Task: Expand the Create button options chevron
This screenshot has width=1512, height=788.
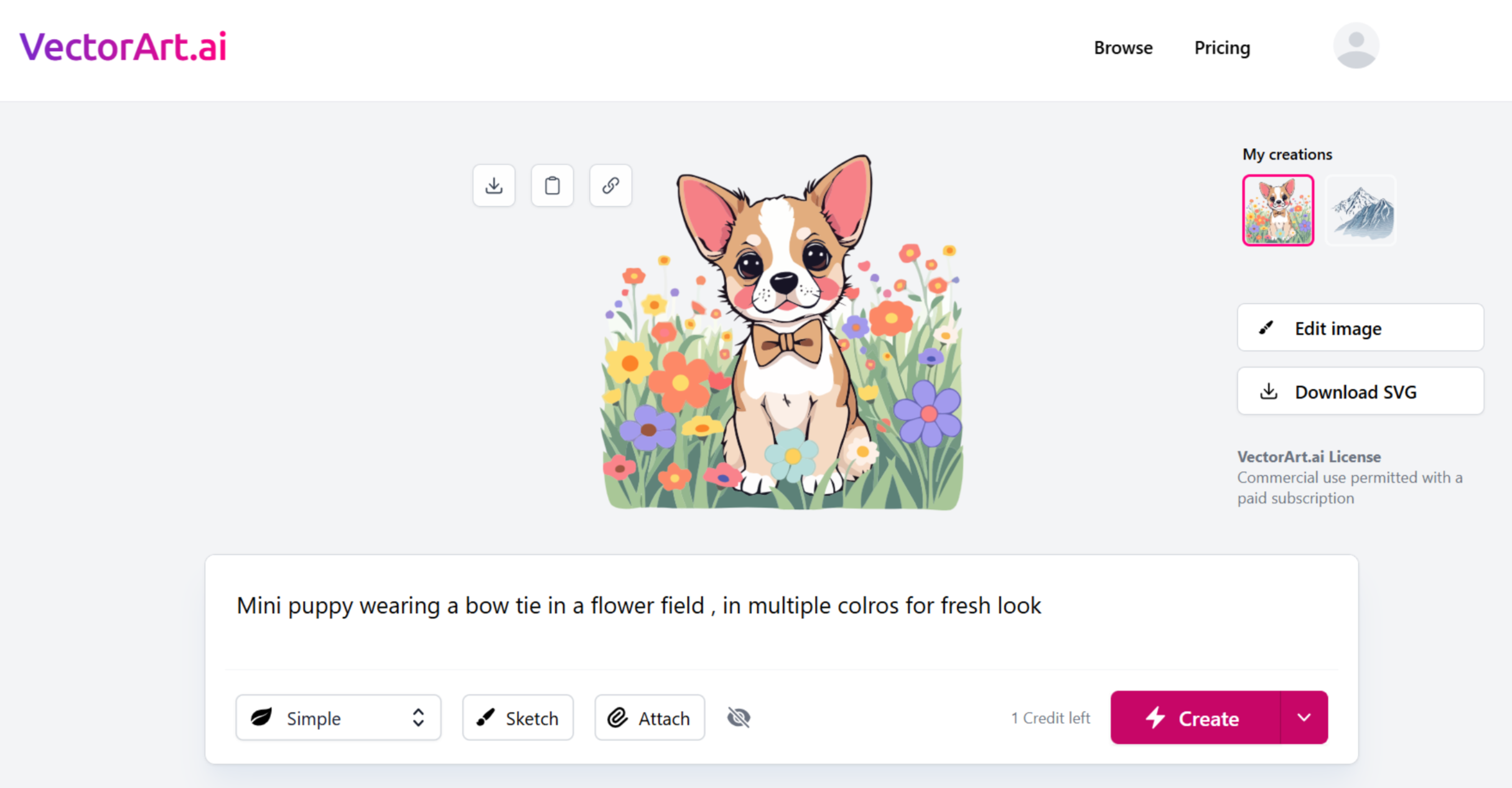Action: pyautogui.click(x=1304, y=717)
